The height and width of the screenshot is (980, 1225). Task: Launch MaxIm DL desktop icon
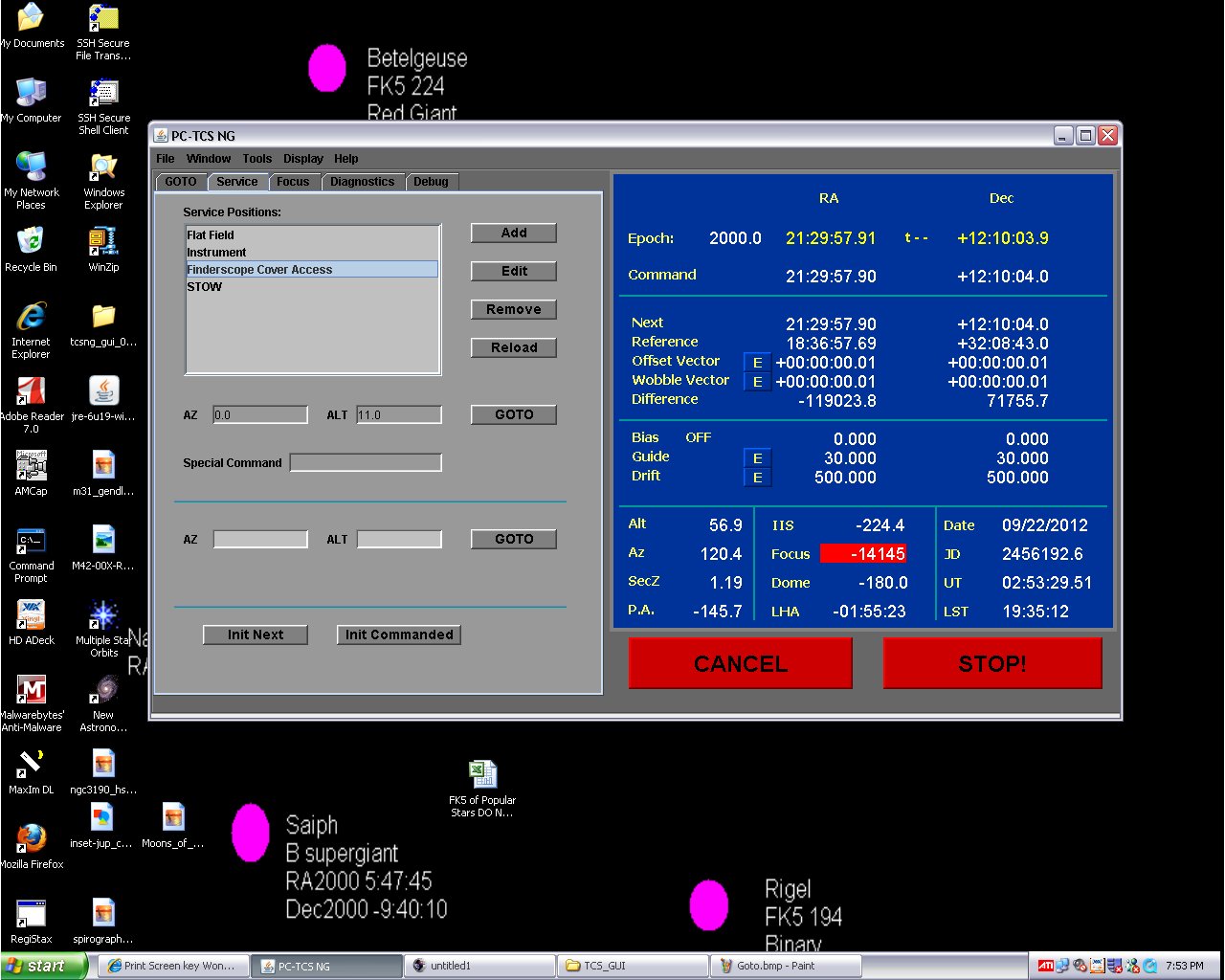(x=31, y=772)
